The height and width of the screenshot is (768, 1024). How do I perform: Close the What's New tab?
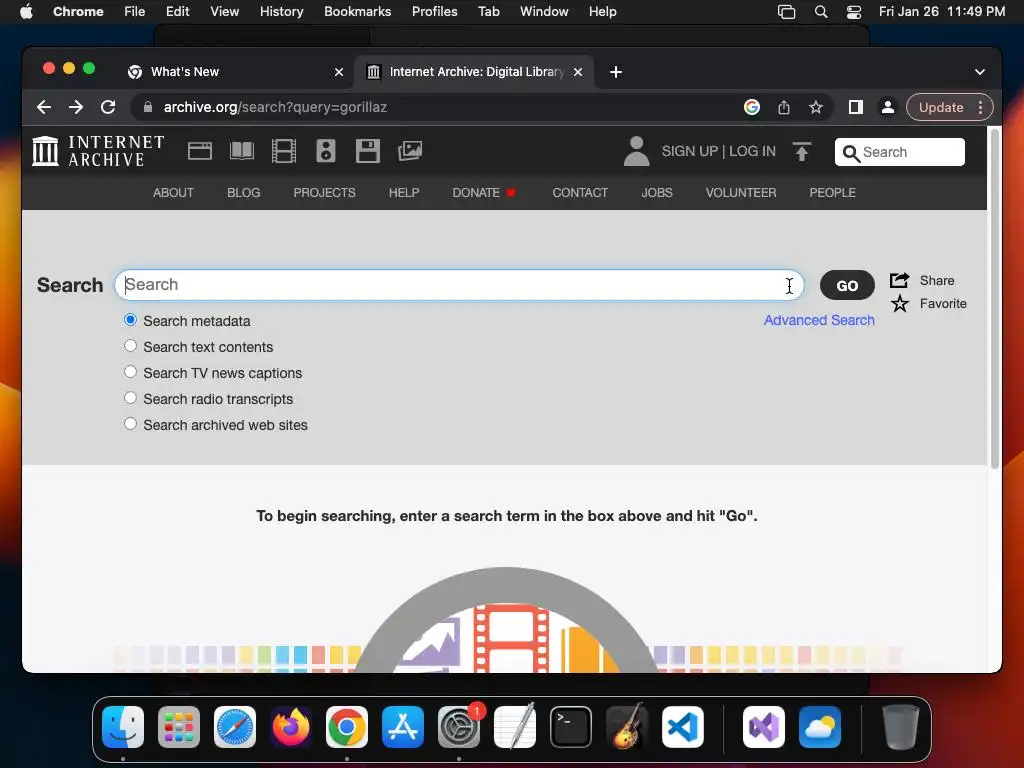339,72
